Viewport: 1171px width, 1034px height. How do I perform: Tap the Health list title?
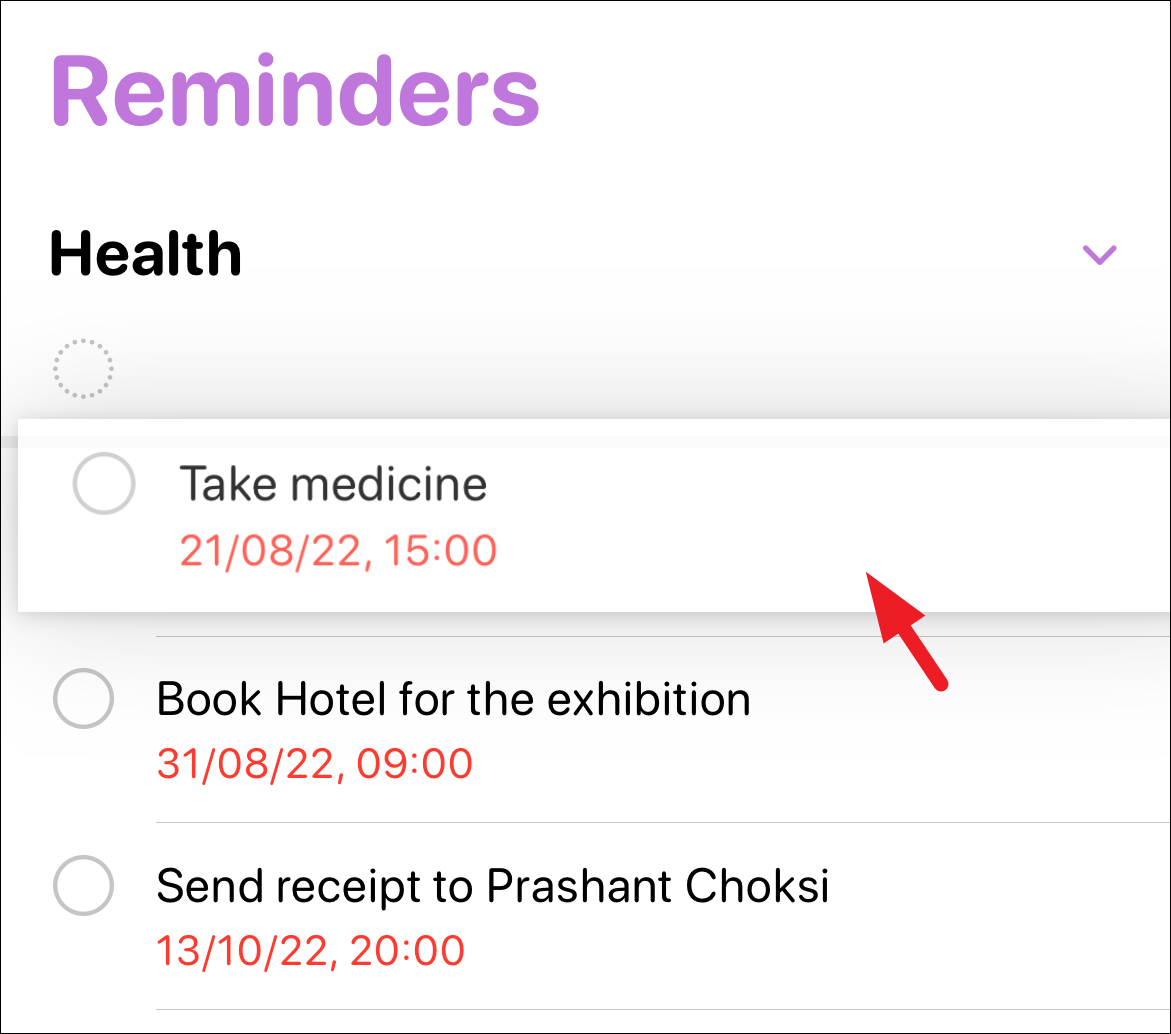(x=144, y=253)
